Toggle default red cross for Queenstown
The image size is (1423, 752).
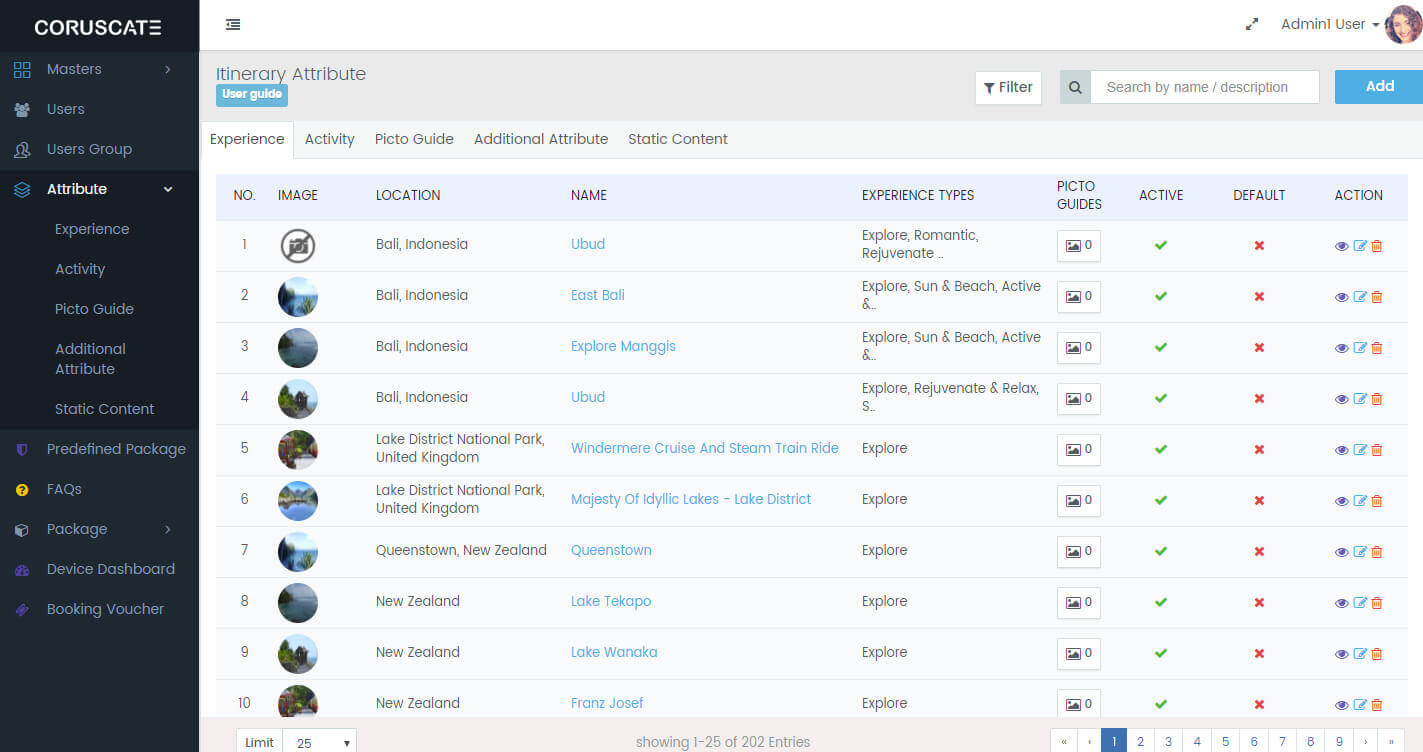coord(1259,551)
